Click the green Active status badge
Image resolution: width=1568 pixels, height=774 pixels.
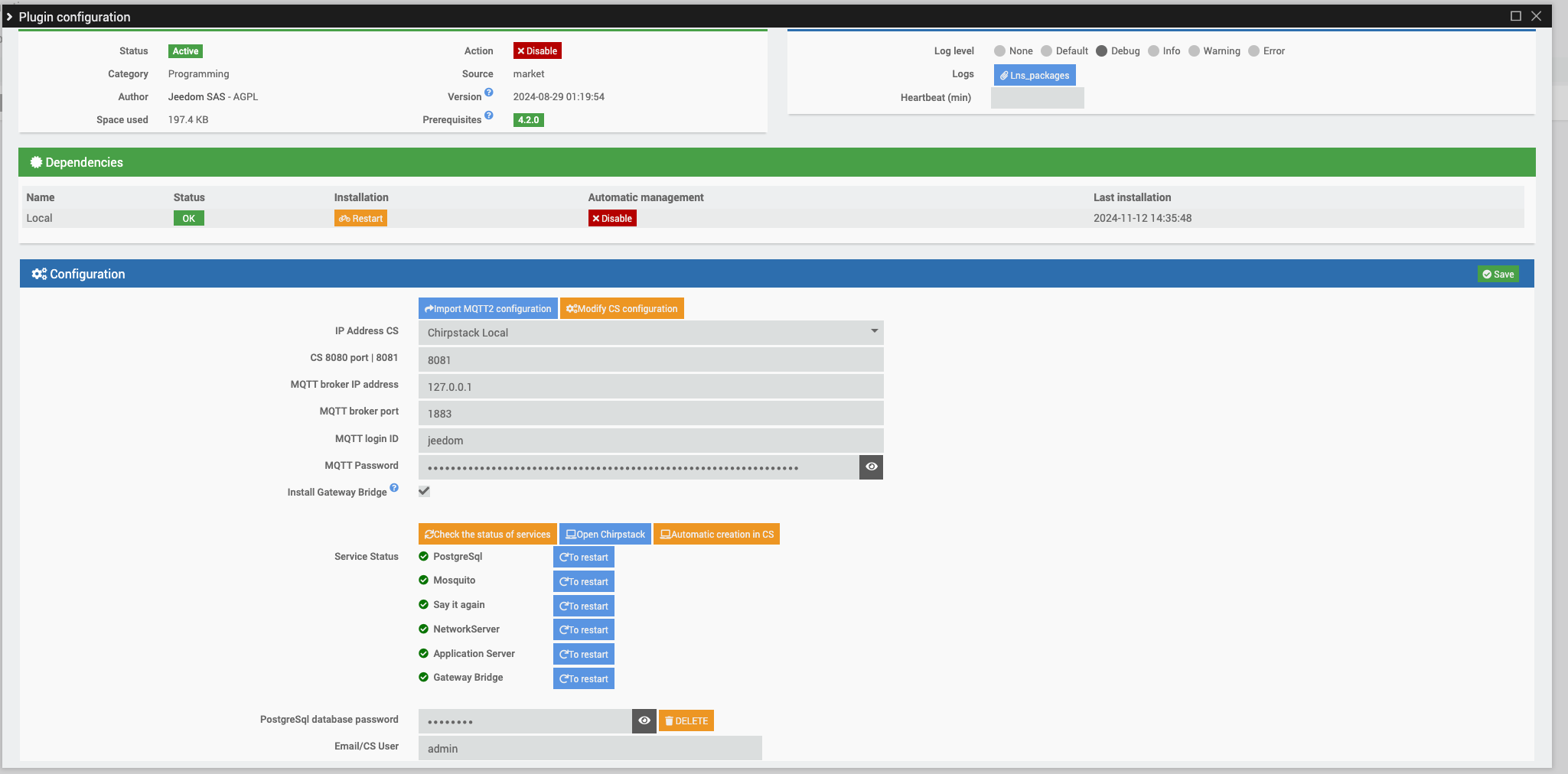185,51
